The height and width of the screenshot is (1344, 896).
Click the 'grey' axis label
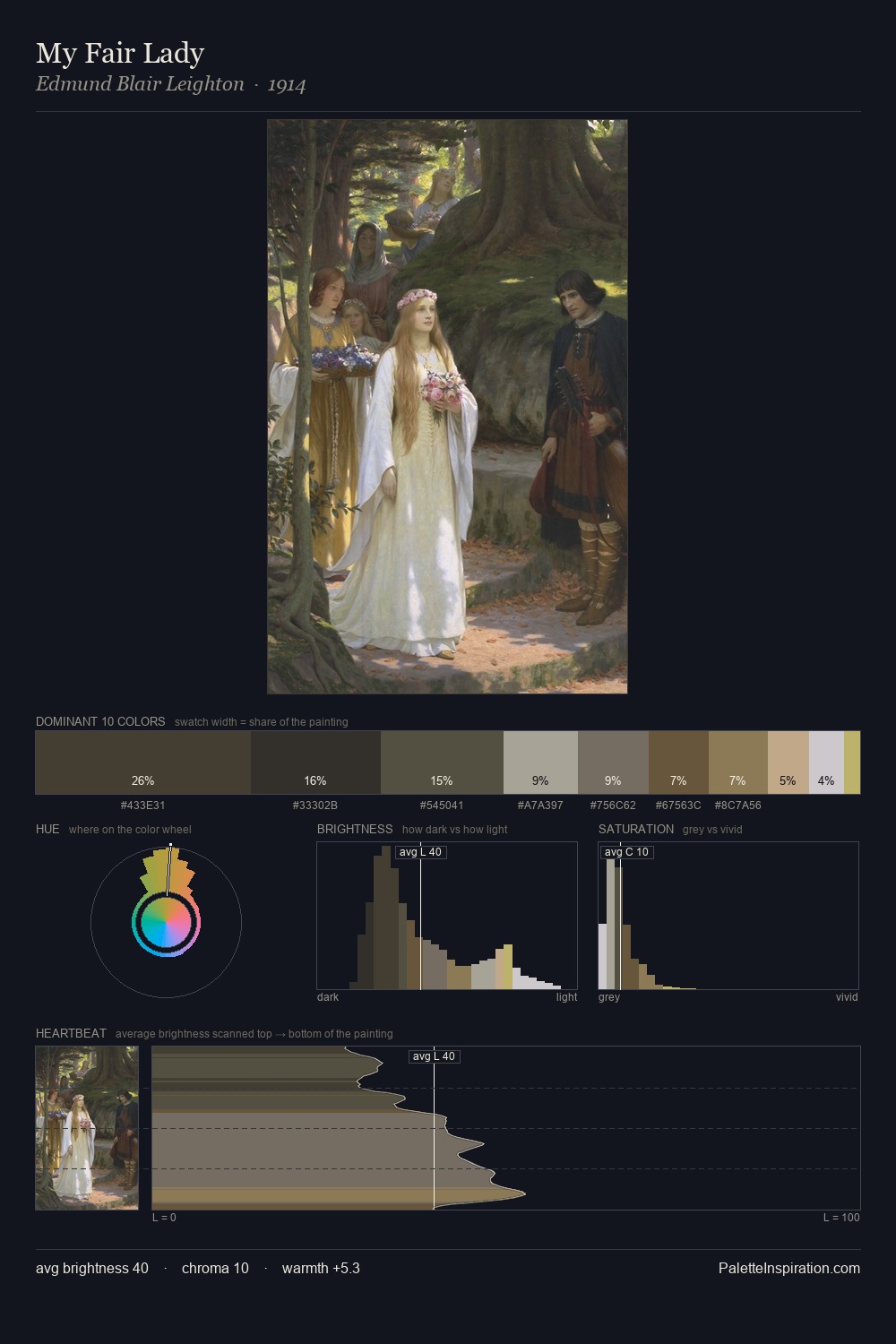pos(609,997)
